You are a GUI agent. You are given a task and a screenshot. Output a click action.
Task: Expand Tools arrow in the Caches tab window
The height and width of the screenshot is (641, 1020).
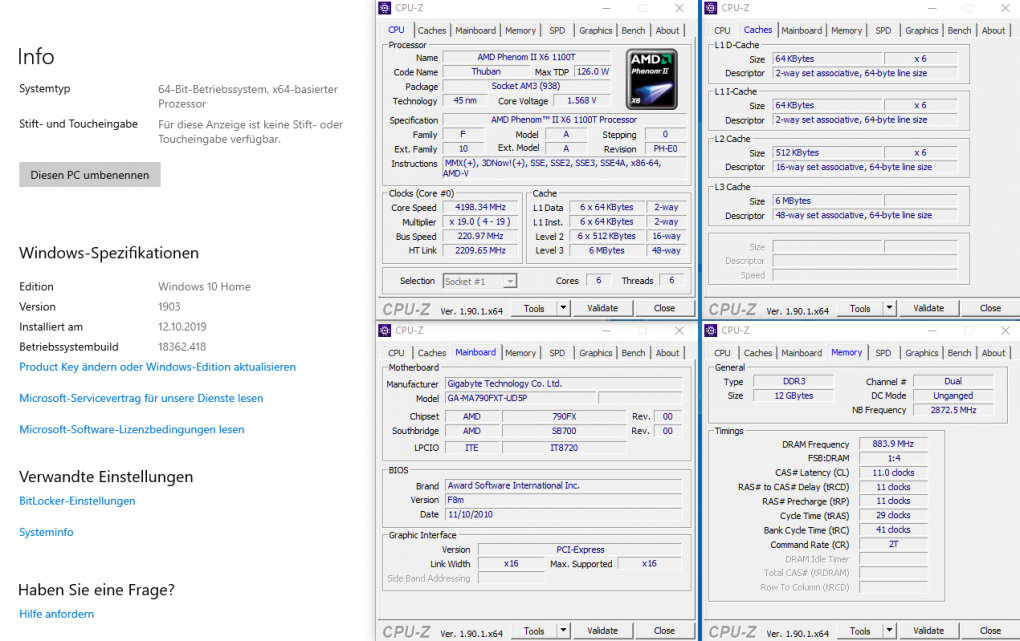point(889,308)
